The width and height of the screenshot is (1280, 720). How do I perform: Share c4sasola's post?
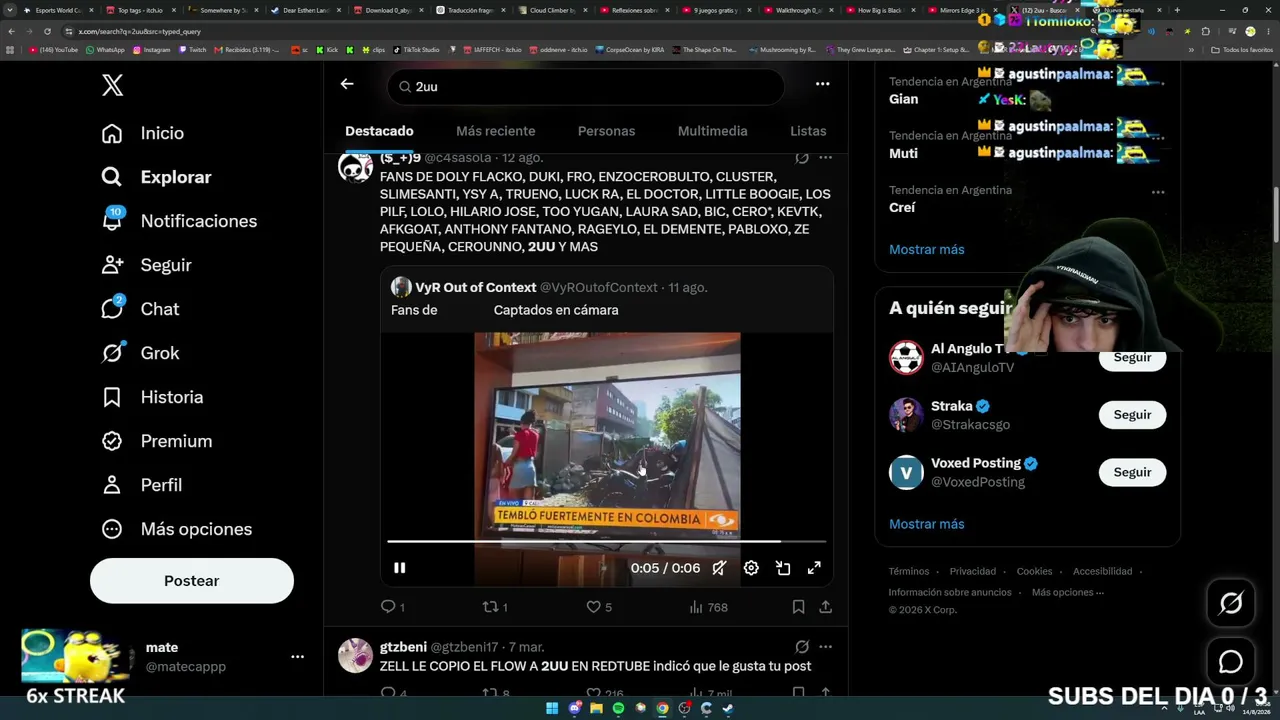coord(826,607)
